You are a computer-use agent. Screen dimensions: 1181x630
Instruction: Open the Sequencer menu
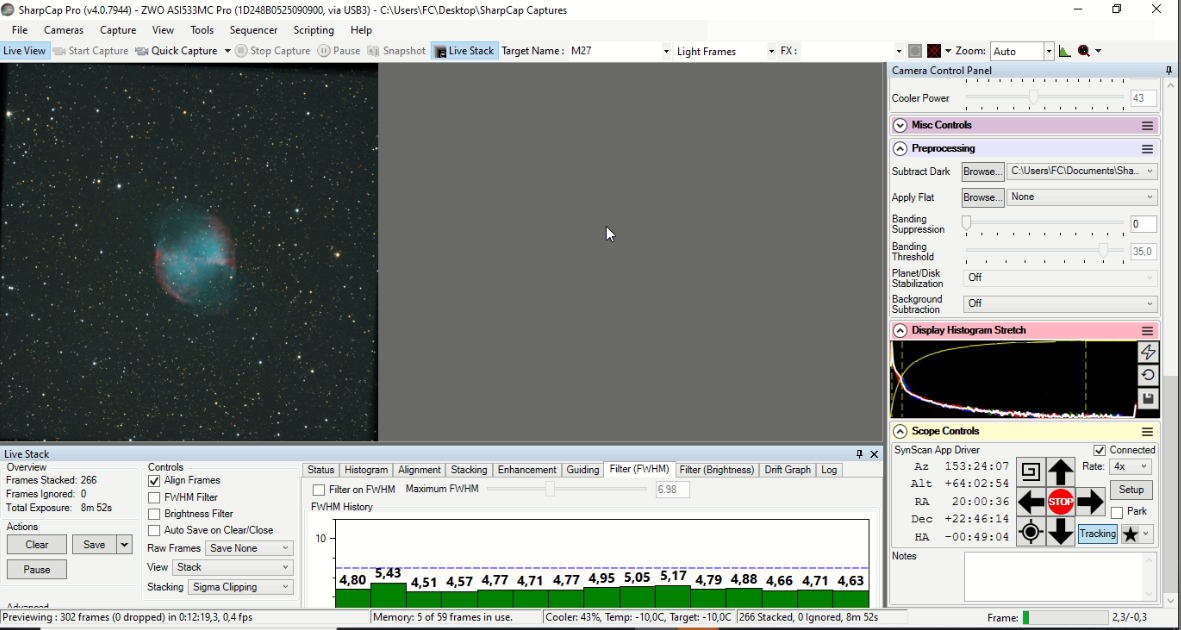(x=253, y=30)
